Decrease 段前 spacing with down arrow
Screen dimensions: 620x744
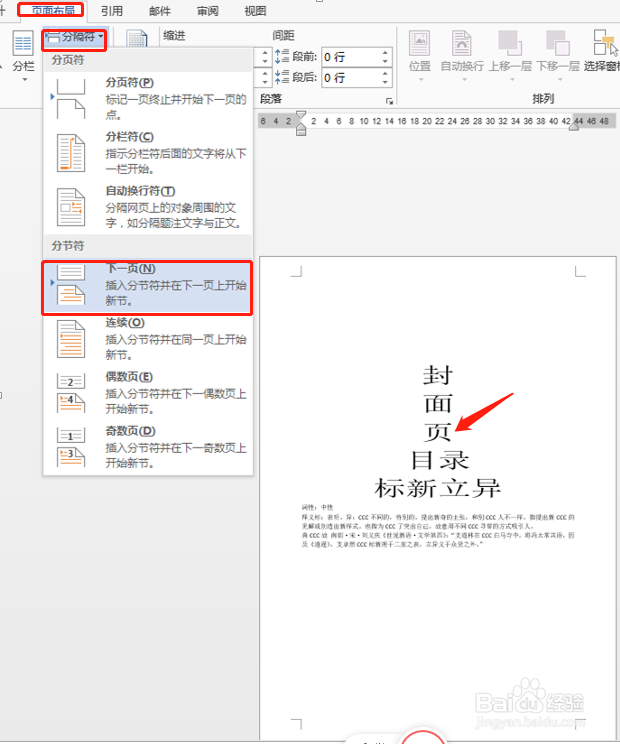click(385, 62)
